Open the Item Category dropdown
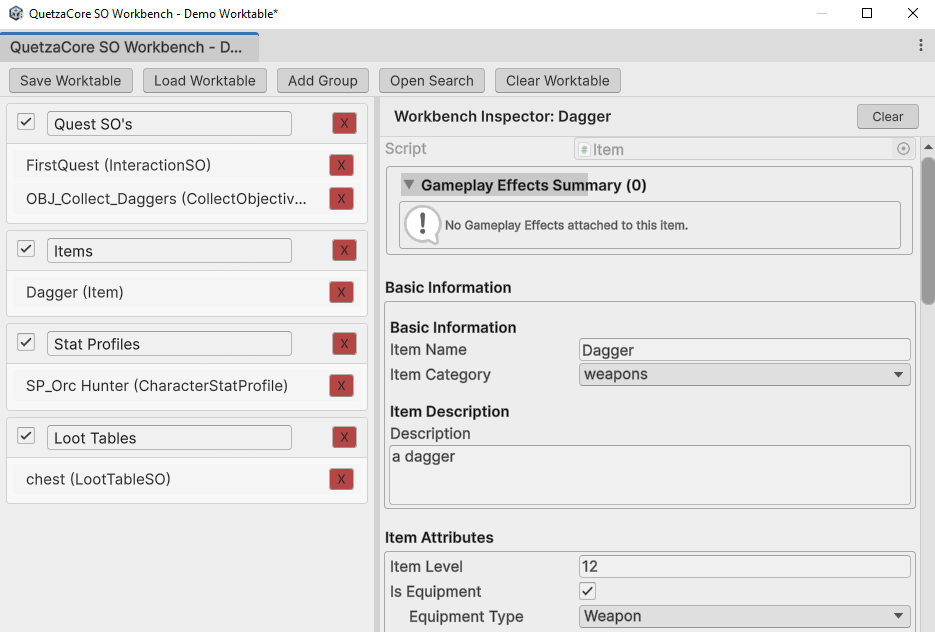Screen dimensions: 935x632 744,375
